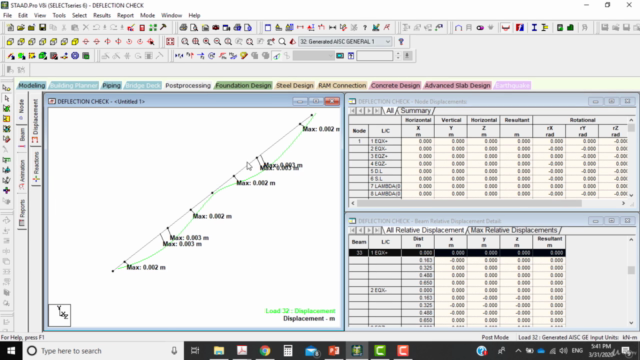Click the stepper arrows beside the input field
The width and height of the screenshot is (640, 360).
tap(398, 56)
